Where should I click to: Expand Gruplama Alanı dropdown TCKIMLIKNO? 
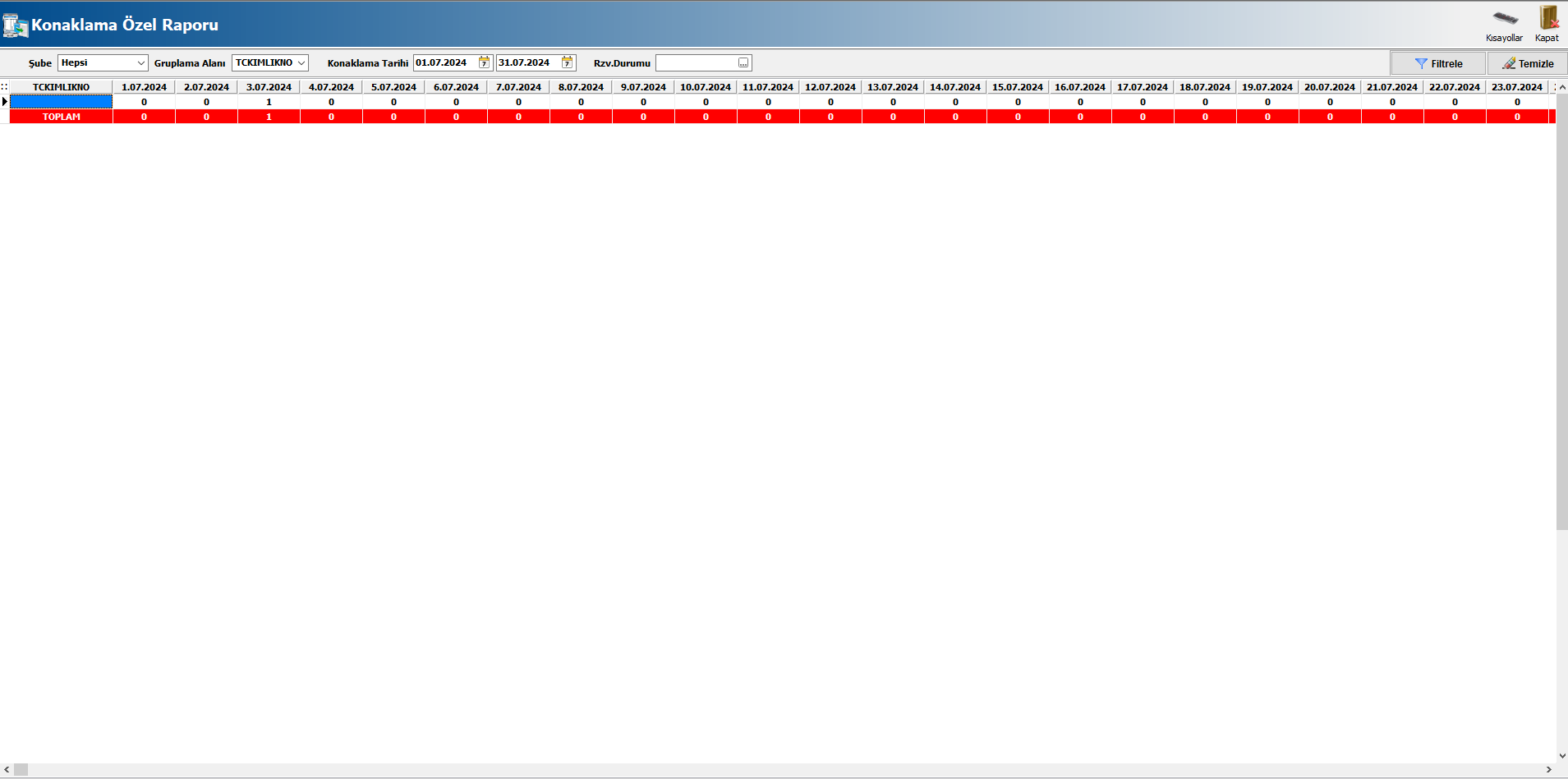point(301,62)
